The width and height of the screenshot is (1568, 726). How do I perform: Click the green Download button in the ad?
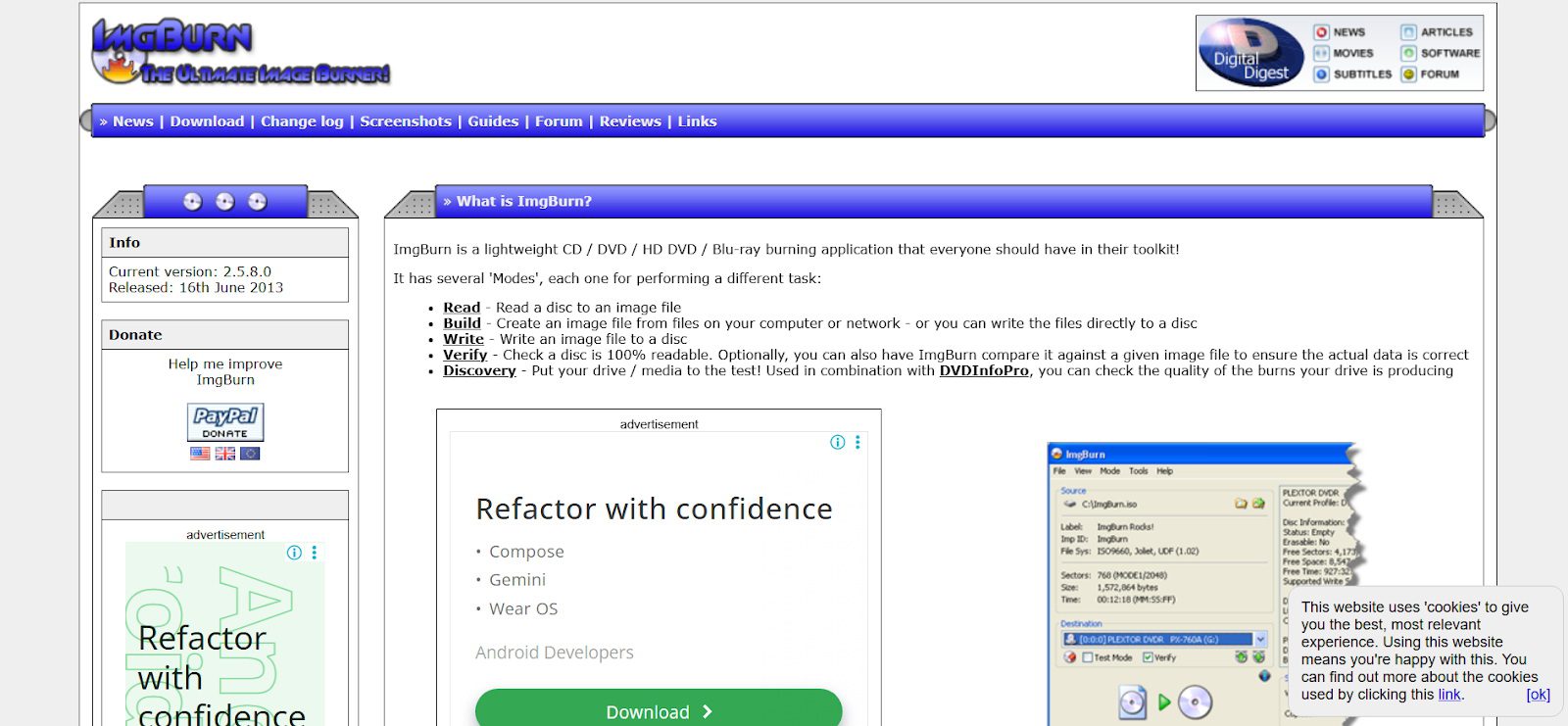pos(659,711)
